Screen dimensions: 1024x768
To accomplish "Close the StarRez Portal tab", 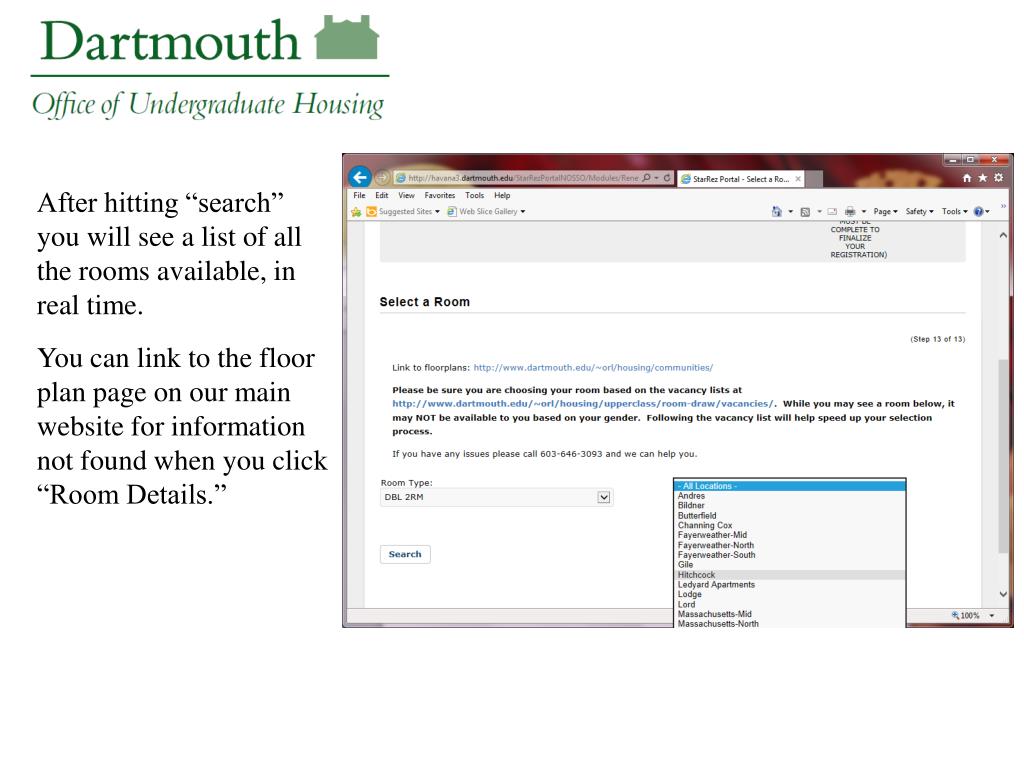I will click(x=797, y=179).
